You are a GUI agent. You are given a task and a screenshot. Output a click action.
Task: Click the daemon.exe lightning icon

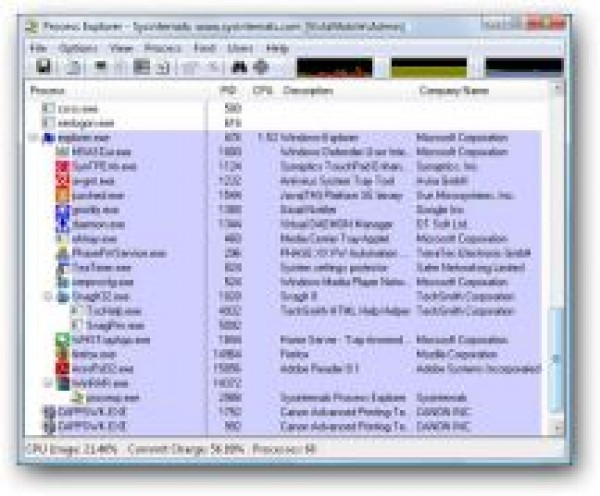pos(63,224)
